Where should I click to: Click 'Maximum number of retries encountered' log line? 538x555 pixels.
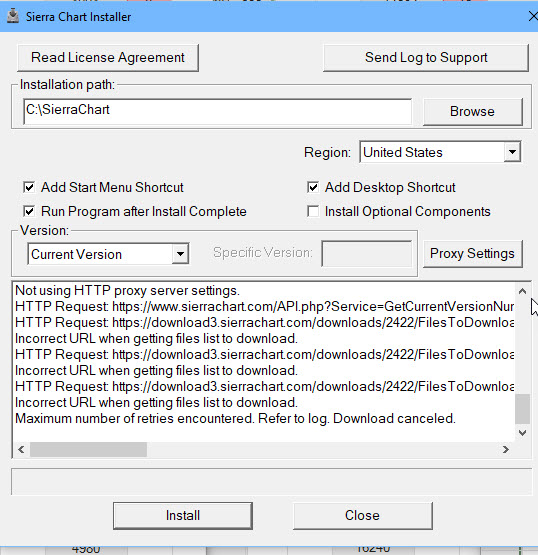[235, 419]
